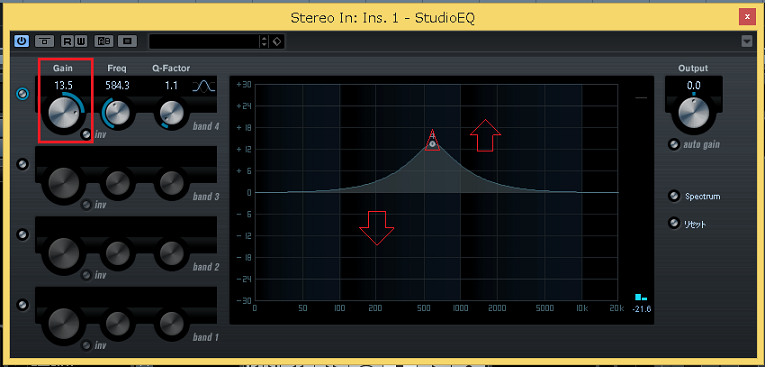Click the band 1 Q knob
Image resolution: width=765 pixels, height=367 pixels.
point(171,323)
